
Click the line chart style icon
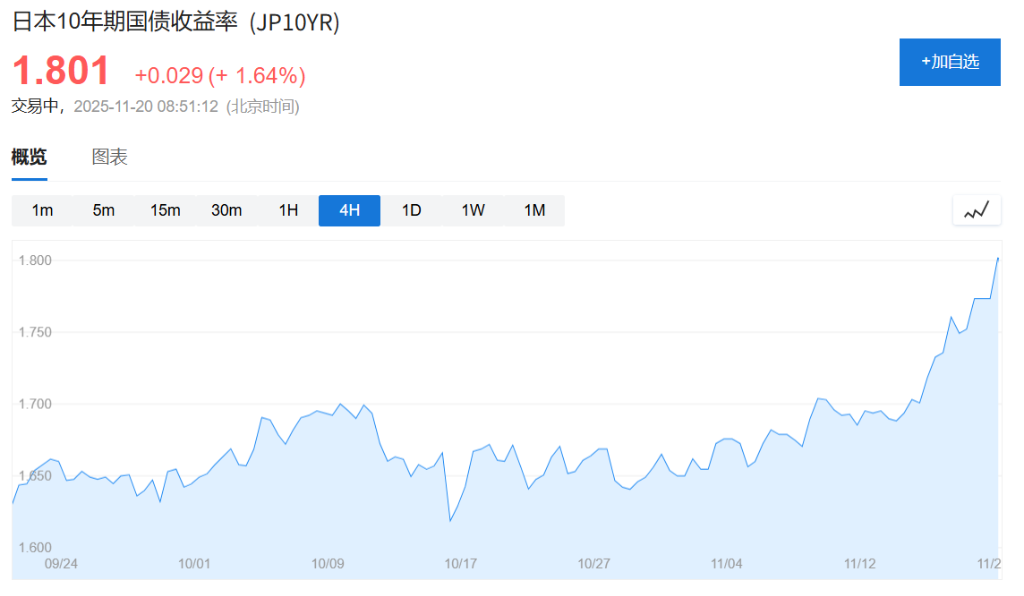977,210
